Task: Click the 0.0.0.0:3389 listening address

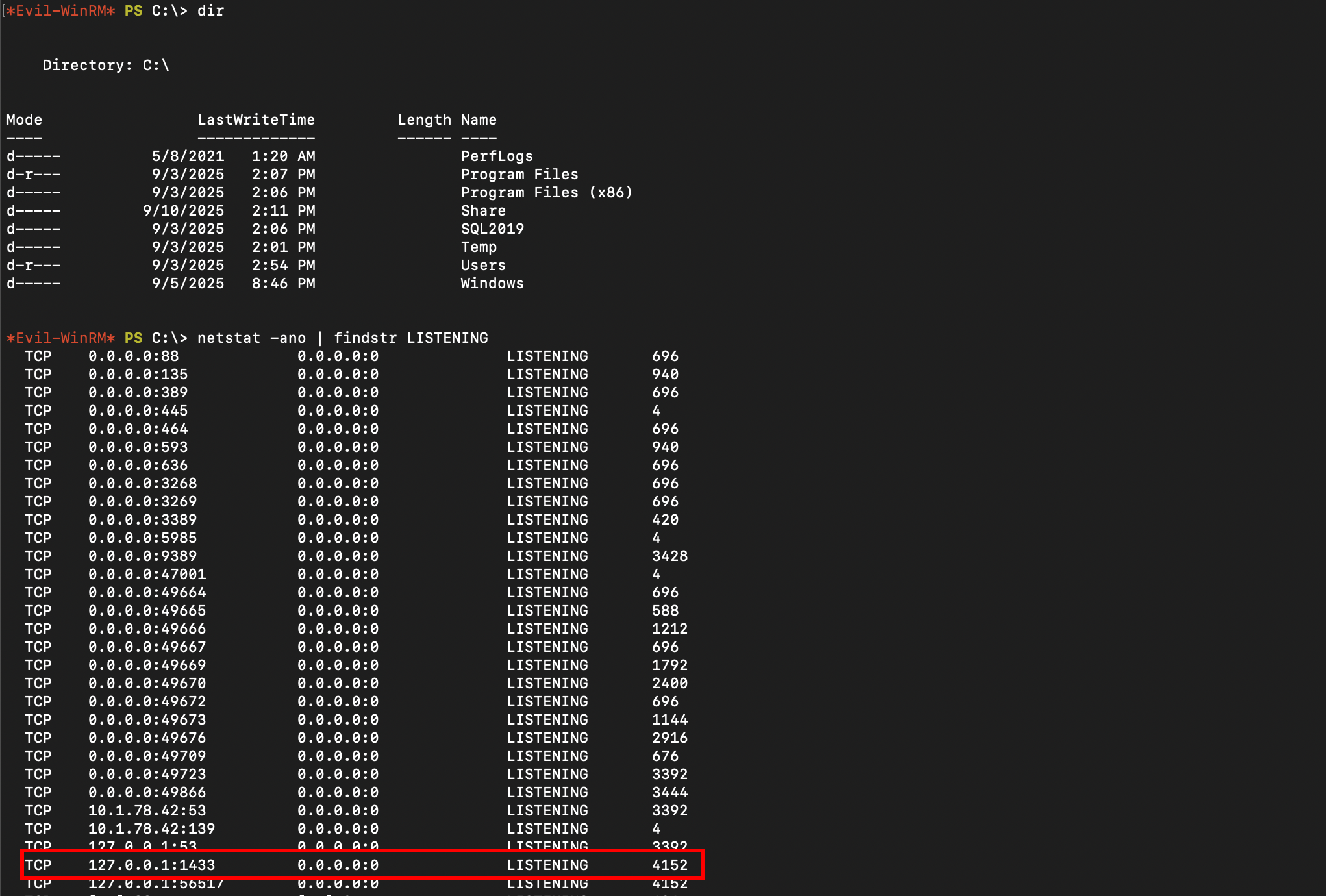Action: (x=142, y=520)
